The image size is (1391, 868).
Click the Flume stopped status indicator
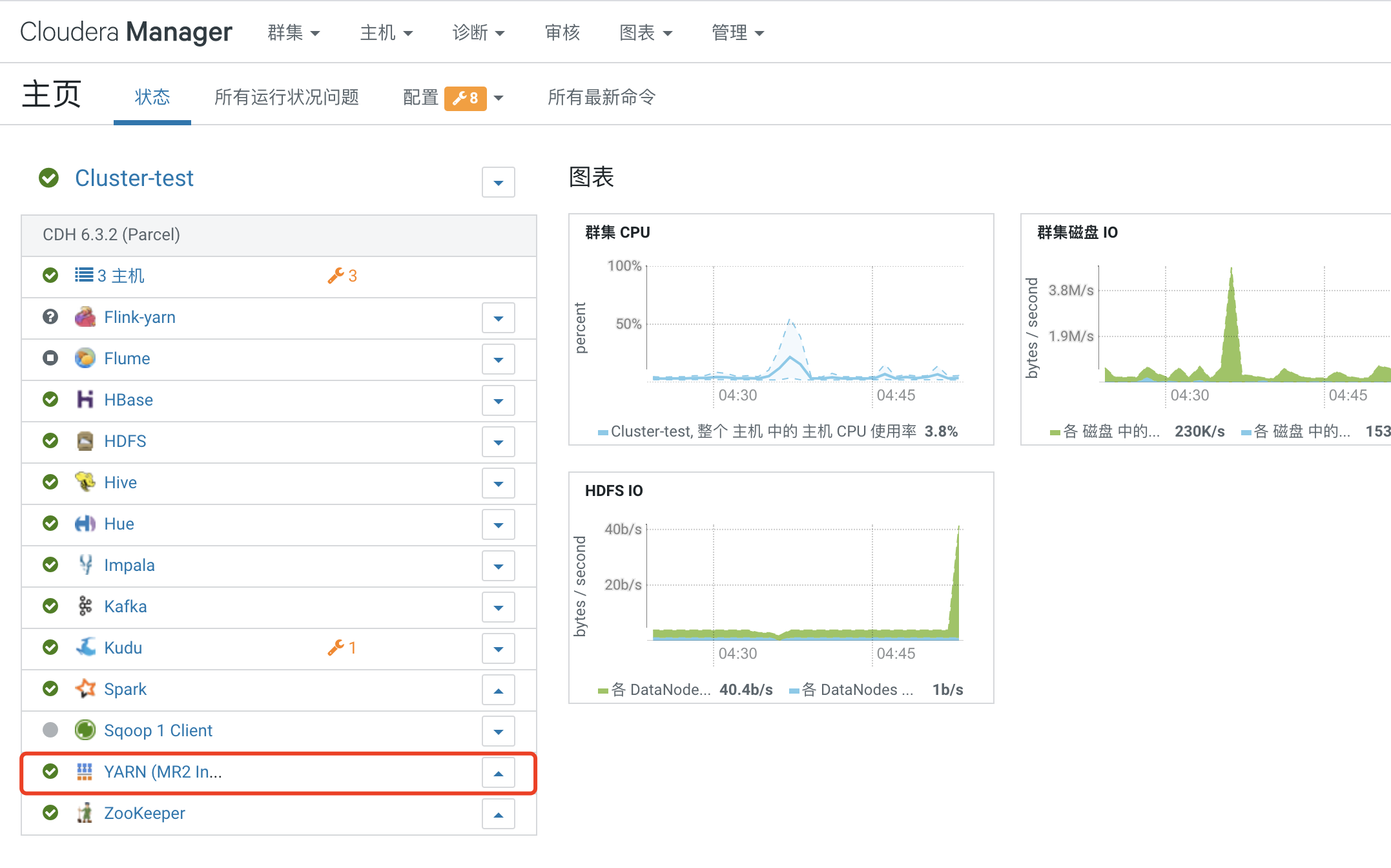[50, 358]
